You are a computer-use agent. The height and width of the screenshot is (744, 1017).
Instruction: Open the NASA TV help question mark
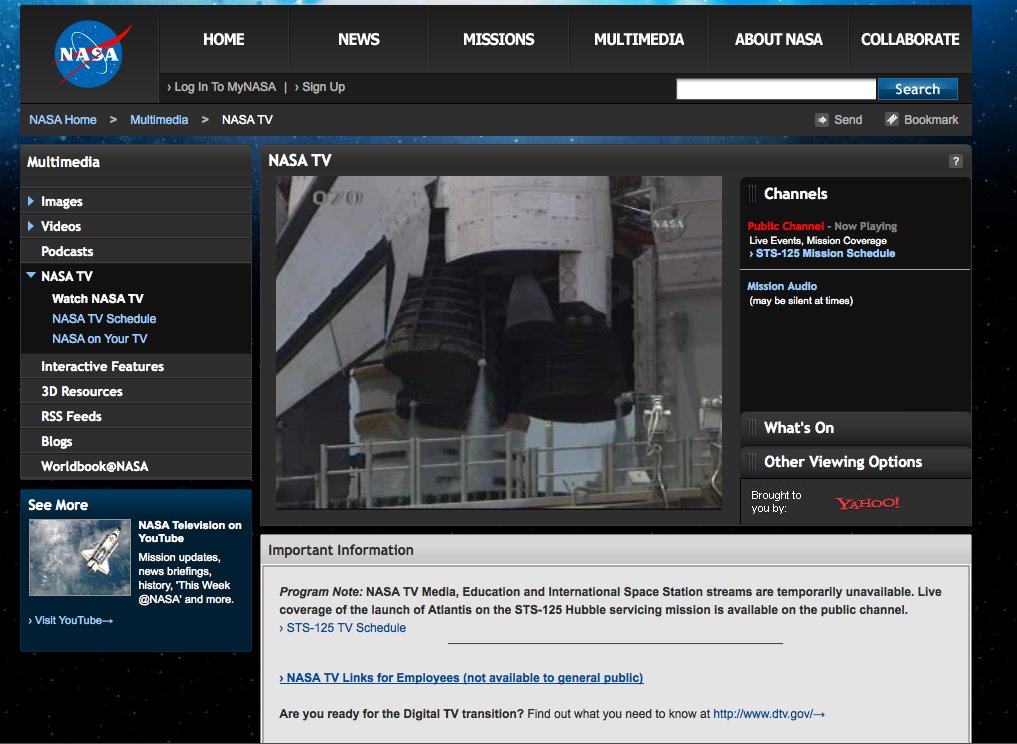[x=955, y=161]
